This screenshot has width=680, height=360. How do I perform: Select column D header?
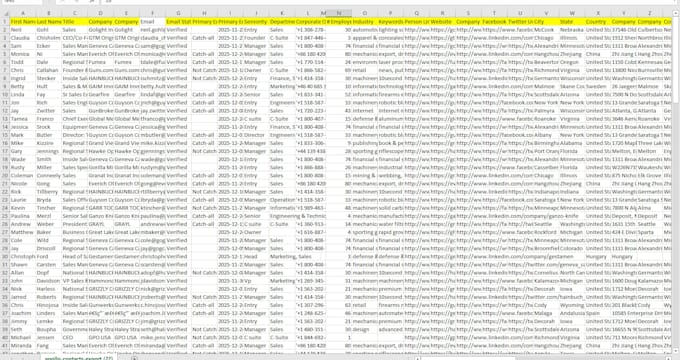coord(101,13)
